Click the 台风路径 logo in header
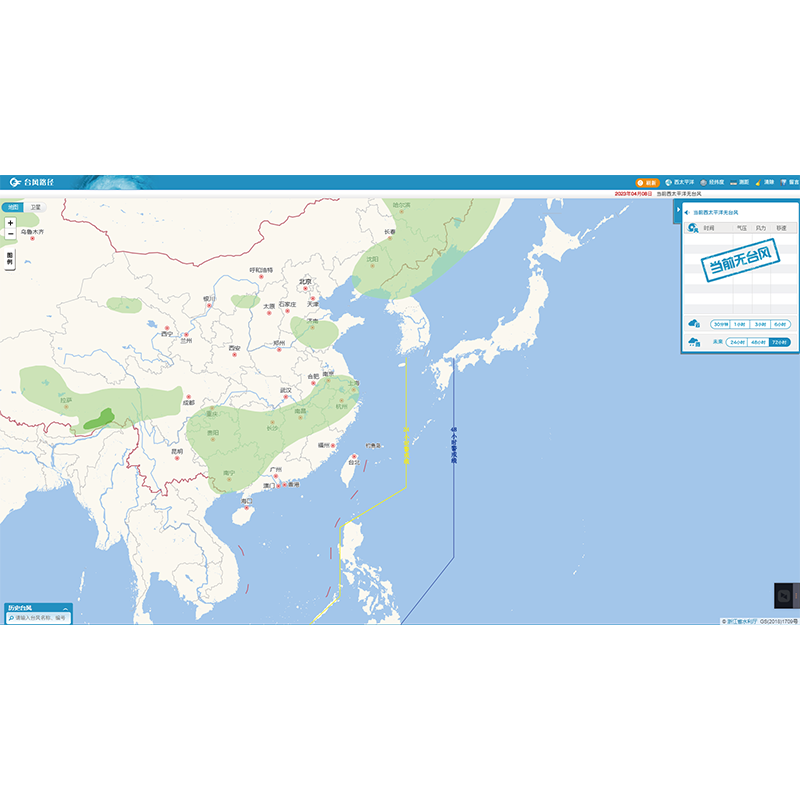Viewport: 800px width, 800px height. [33, 182]
